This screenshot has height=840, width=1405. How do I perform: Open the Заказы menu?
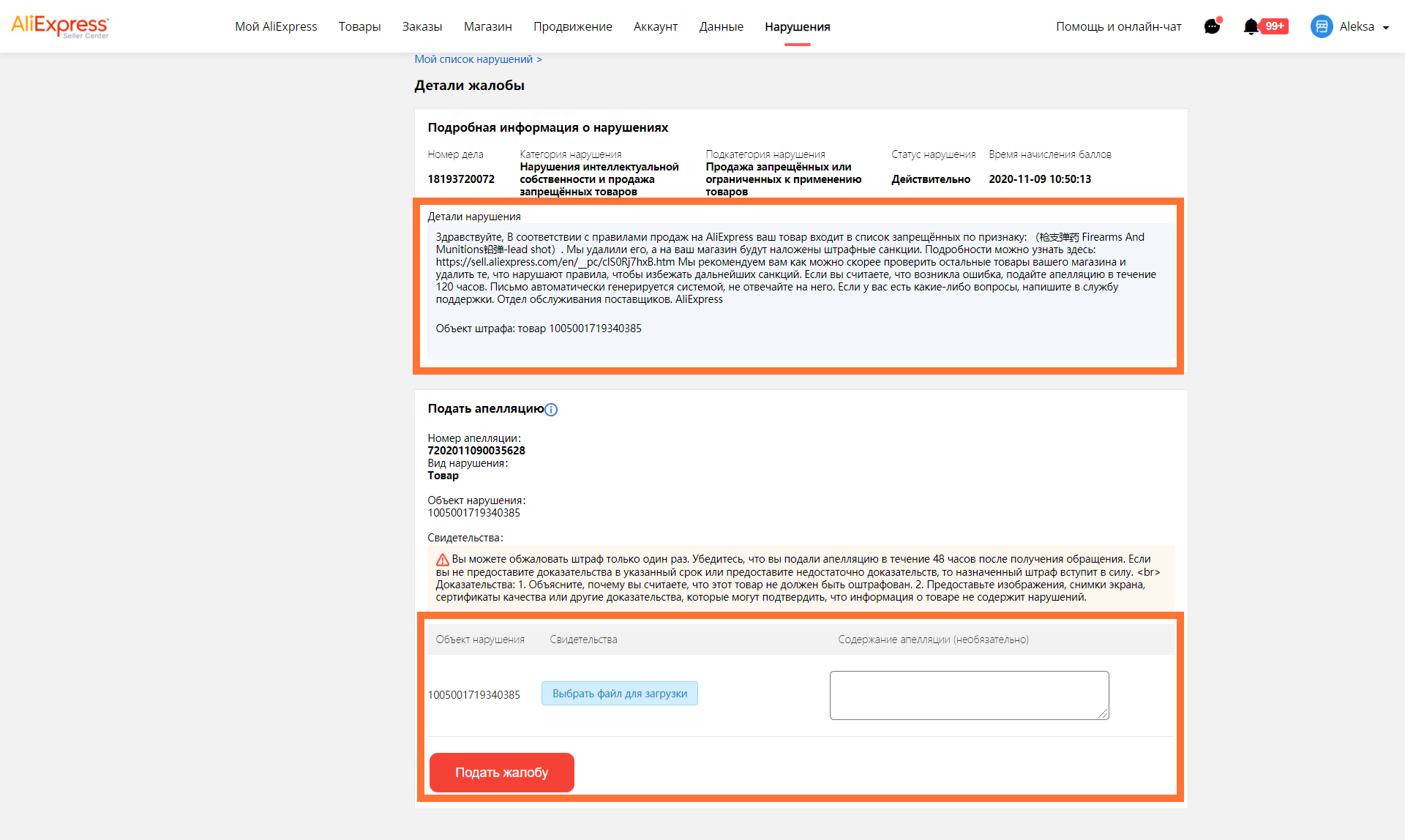(422, 26)
